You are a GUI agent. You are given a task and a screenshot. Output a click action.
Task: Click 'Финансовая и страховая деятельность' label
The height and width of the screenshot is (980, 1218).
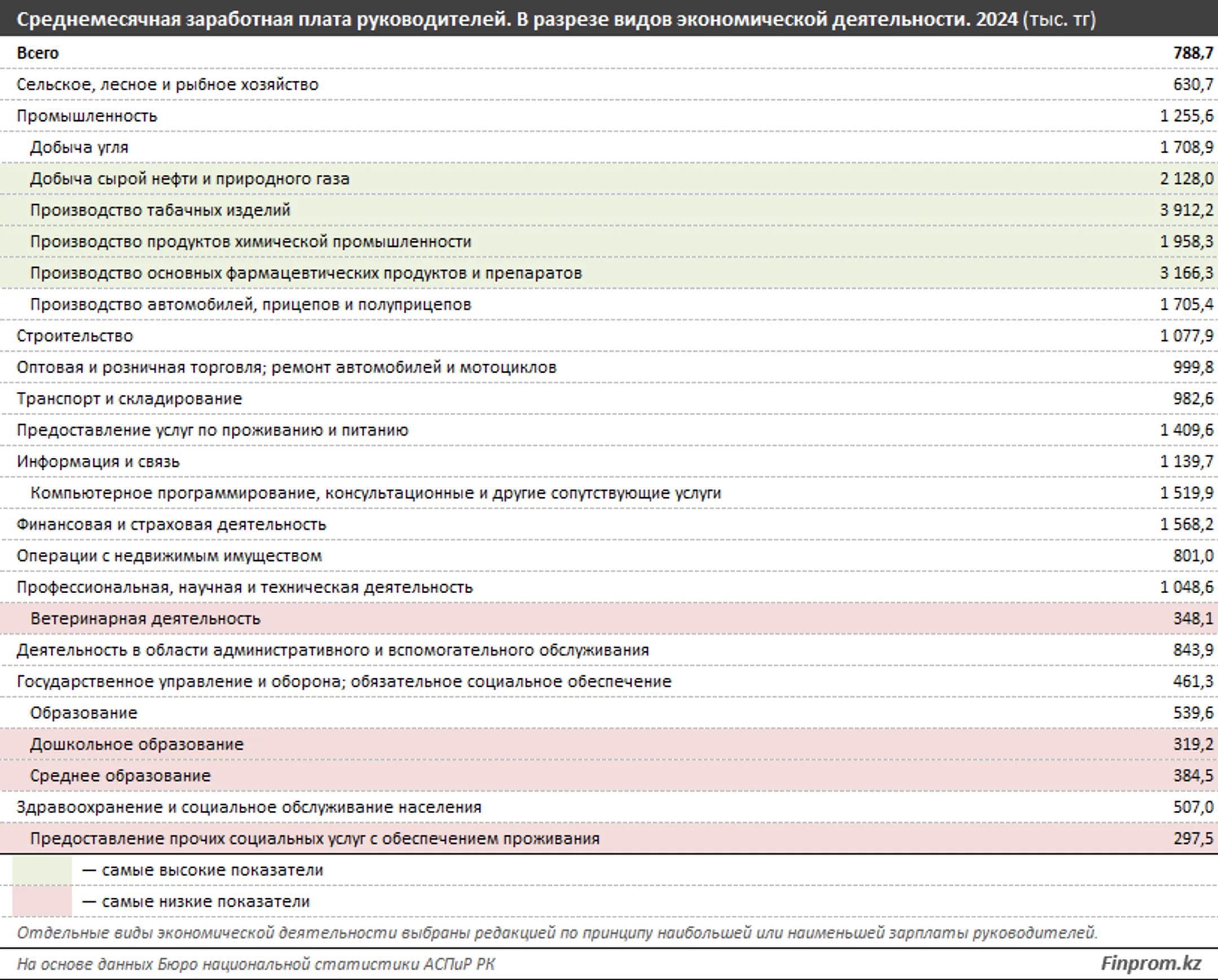(171, 525)
